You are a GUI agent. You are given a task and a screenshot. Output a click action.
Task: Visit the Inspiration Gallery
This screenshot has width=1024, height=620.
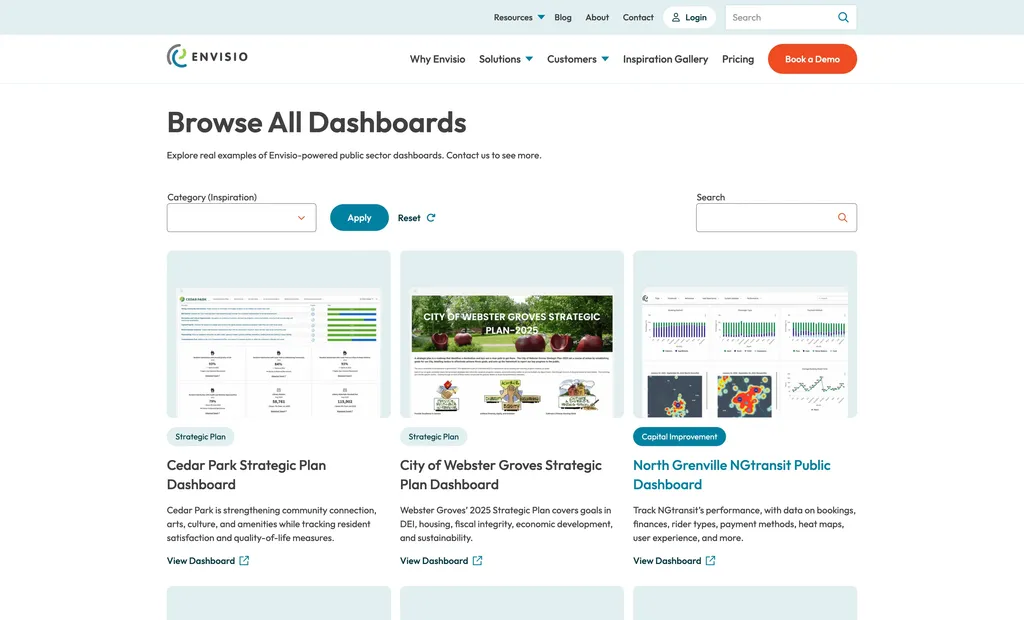[665, 59]
